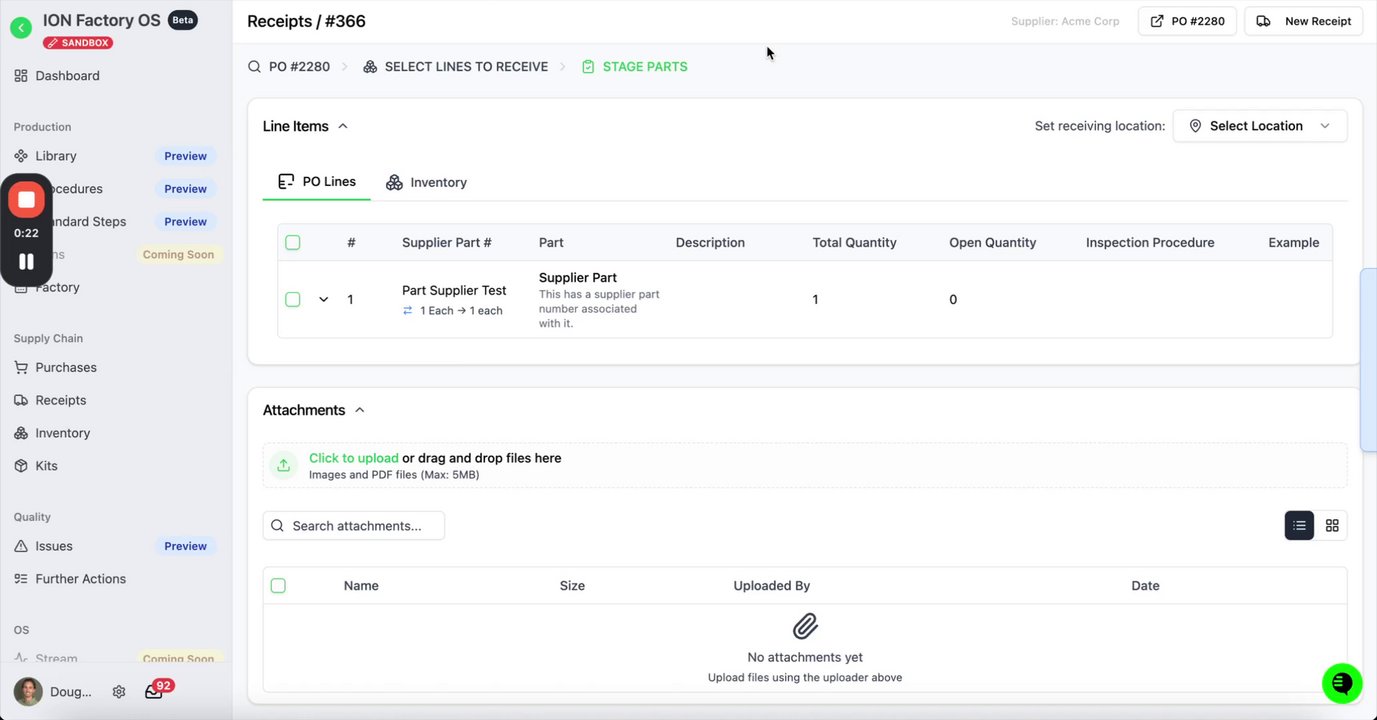Select all attachments checkbox
The width and height of the screenshot is (1377, 720).
[x=278, y=586]
